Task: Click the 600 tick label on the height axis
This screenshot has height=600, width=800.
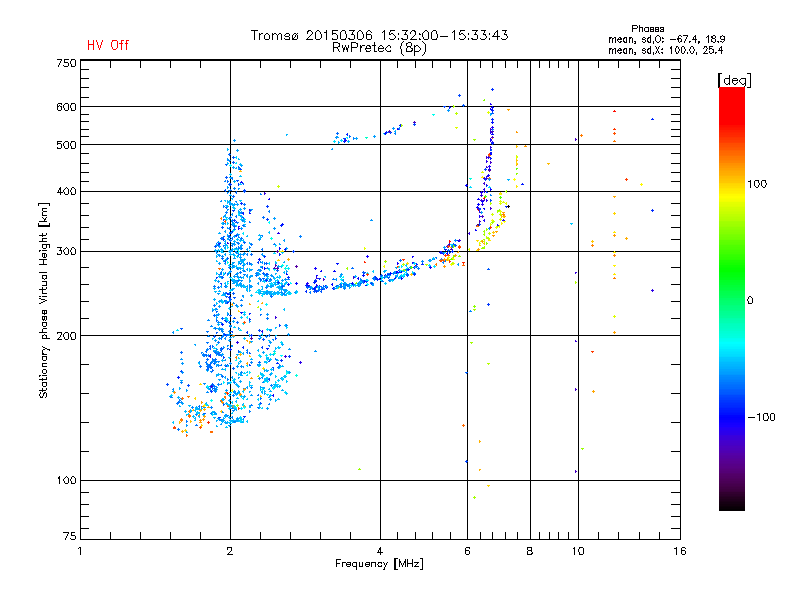Action: 66,107
